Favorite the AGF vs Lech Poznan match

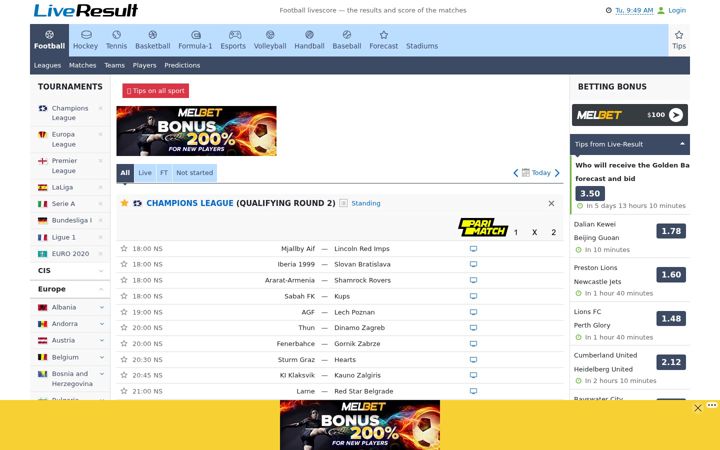124,312
